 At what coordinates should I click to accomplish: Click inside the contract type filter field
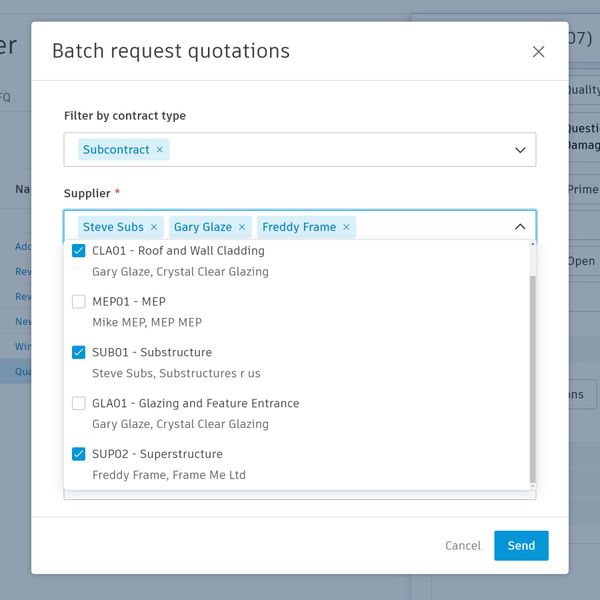[x=340, y=150]
